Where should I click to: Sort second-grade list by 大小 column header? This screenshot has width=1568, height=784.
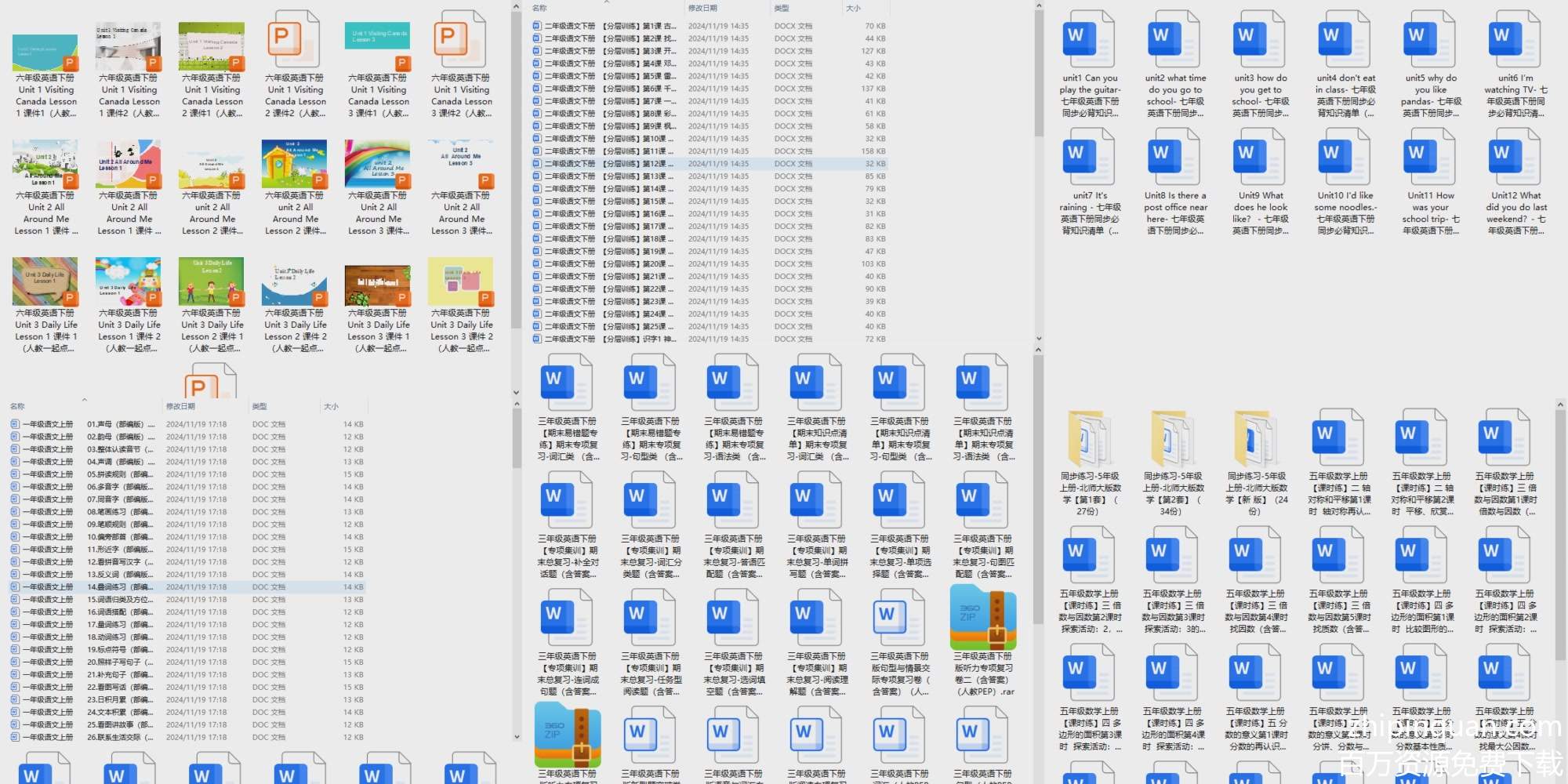(853, 9)
